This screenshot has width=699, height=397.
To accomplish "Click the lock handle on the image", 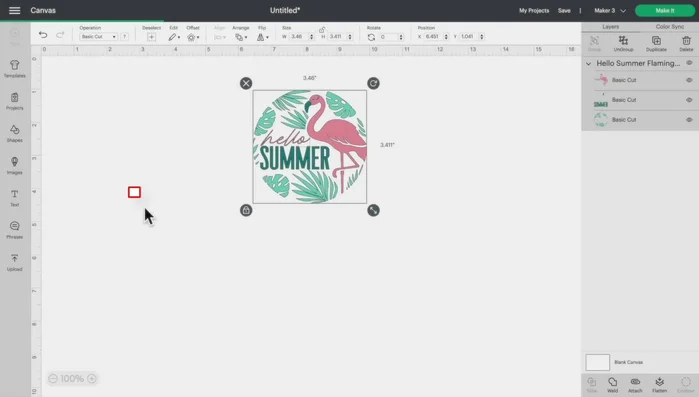I will click(x=246, y=210).
